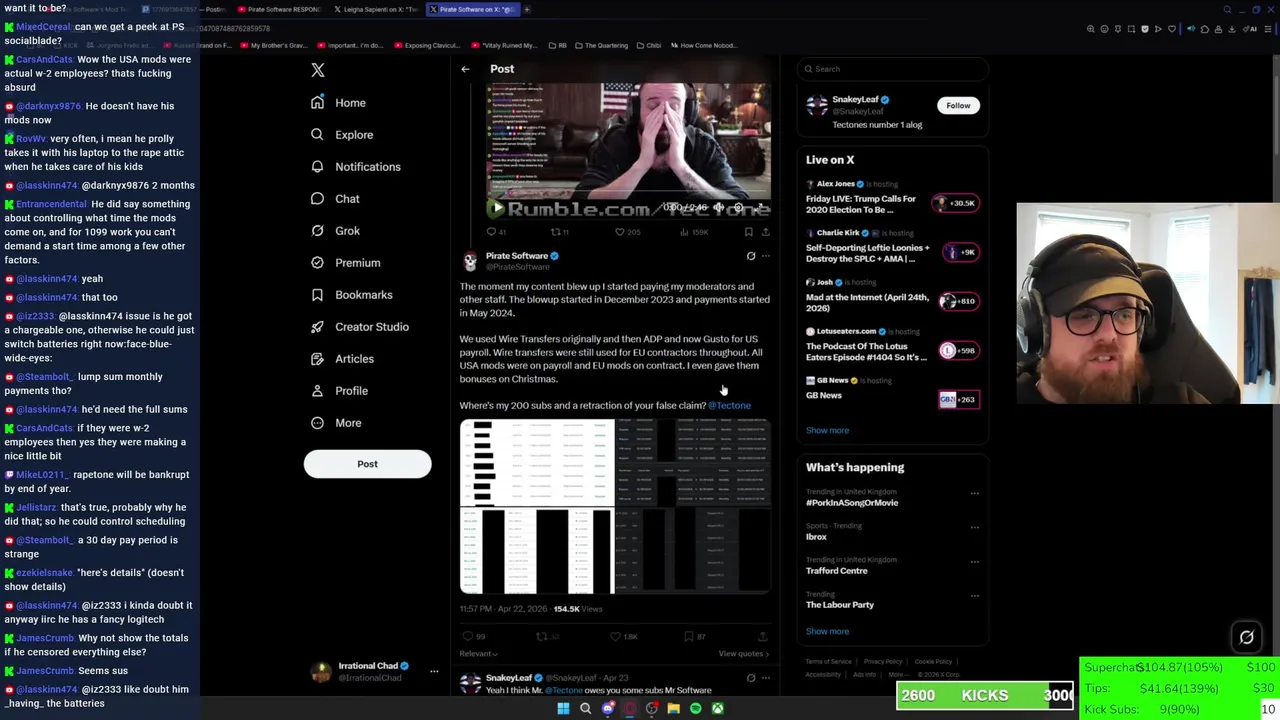Share the quoted video post
The height and width of the screenshot is (720, 1280).
(x=765, y=232)
